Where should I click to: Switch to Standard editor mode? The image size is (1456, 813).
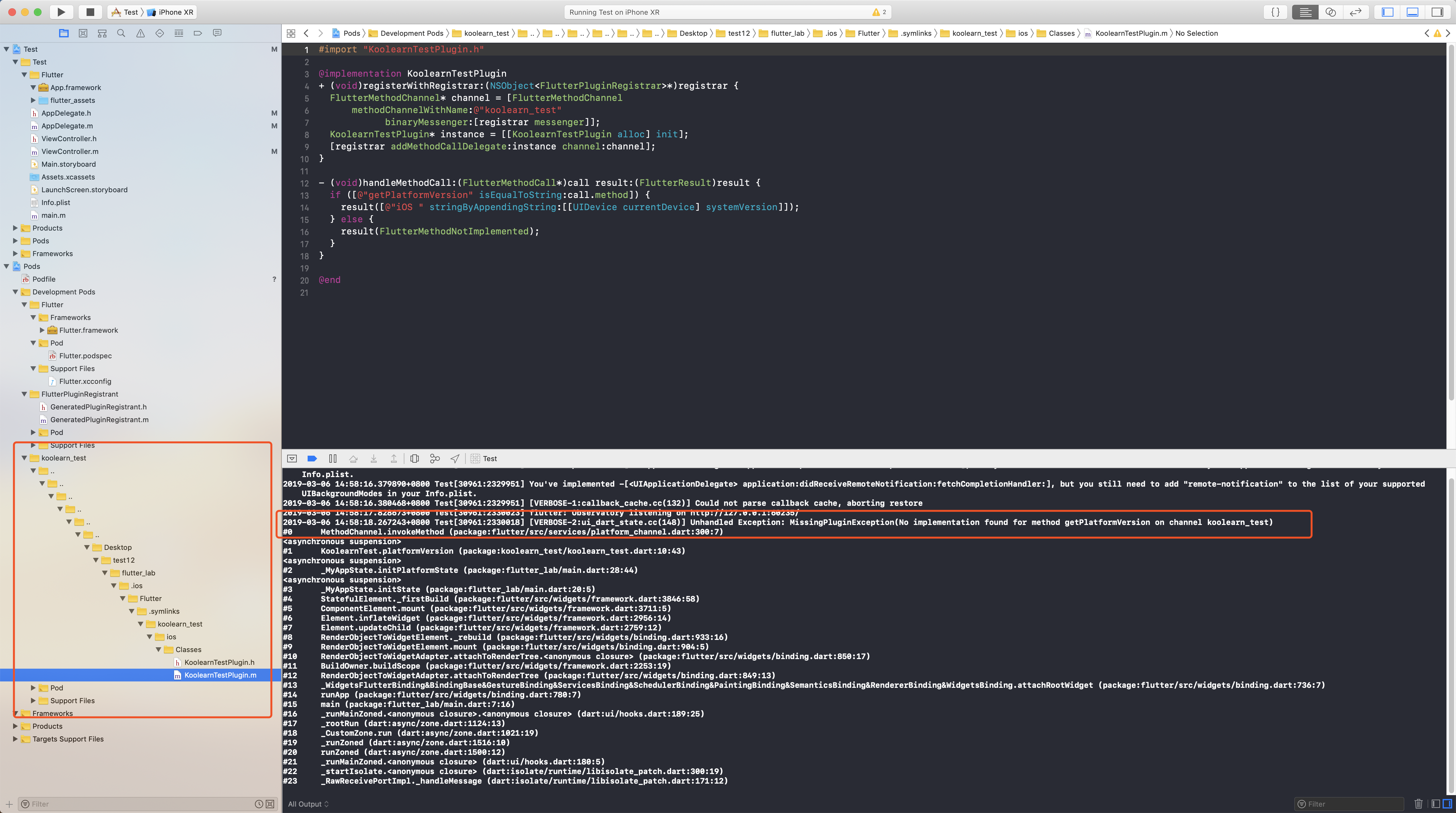(x=1305, y=12)
